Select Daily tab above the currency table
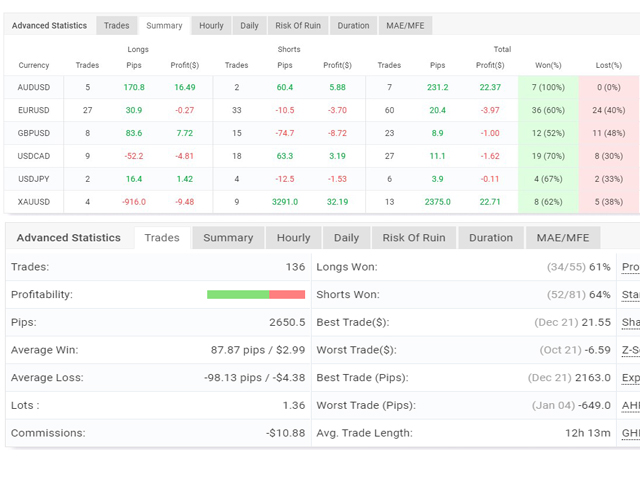The height and width of the screenshot is (480, 640). (249, 25)
